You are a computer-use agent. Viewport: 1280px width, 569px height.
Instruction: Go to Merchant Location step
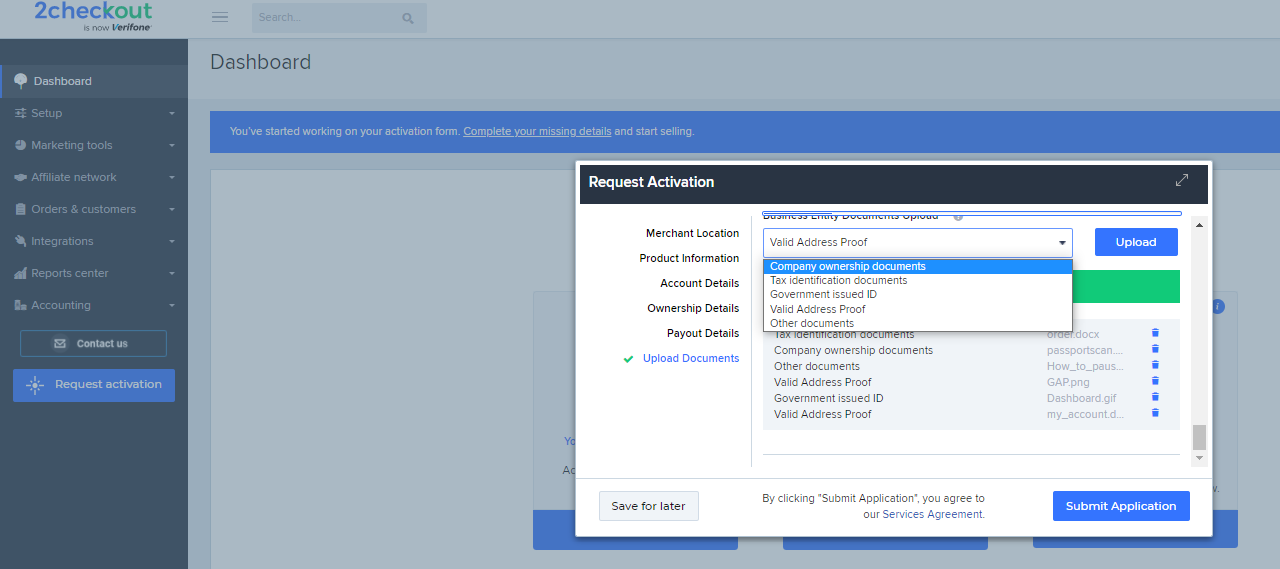pyautogui.click(x=692, y=233)
